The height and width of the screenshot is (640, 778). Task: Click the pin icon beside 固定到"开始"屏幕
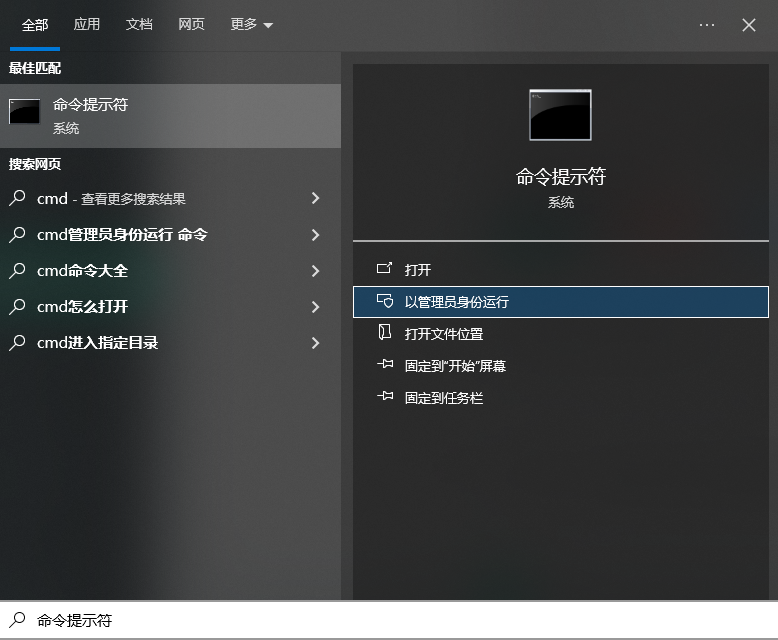[x=385, y=364]
